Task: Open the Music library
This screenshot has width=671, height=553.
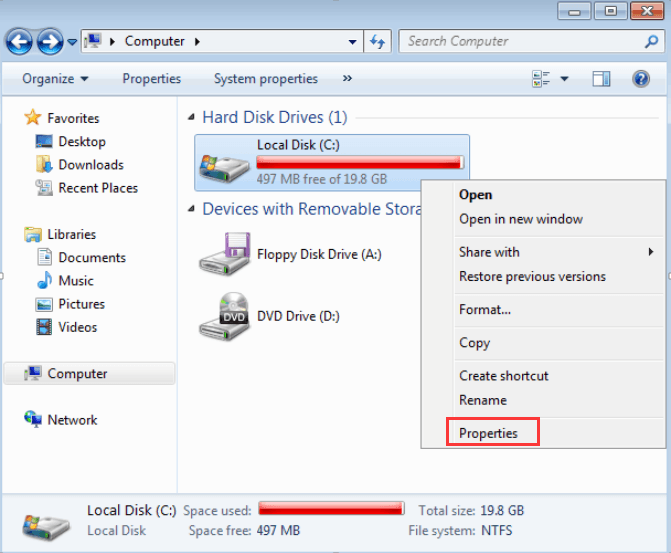Action: 76,281
